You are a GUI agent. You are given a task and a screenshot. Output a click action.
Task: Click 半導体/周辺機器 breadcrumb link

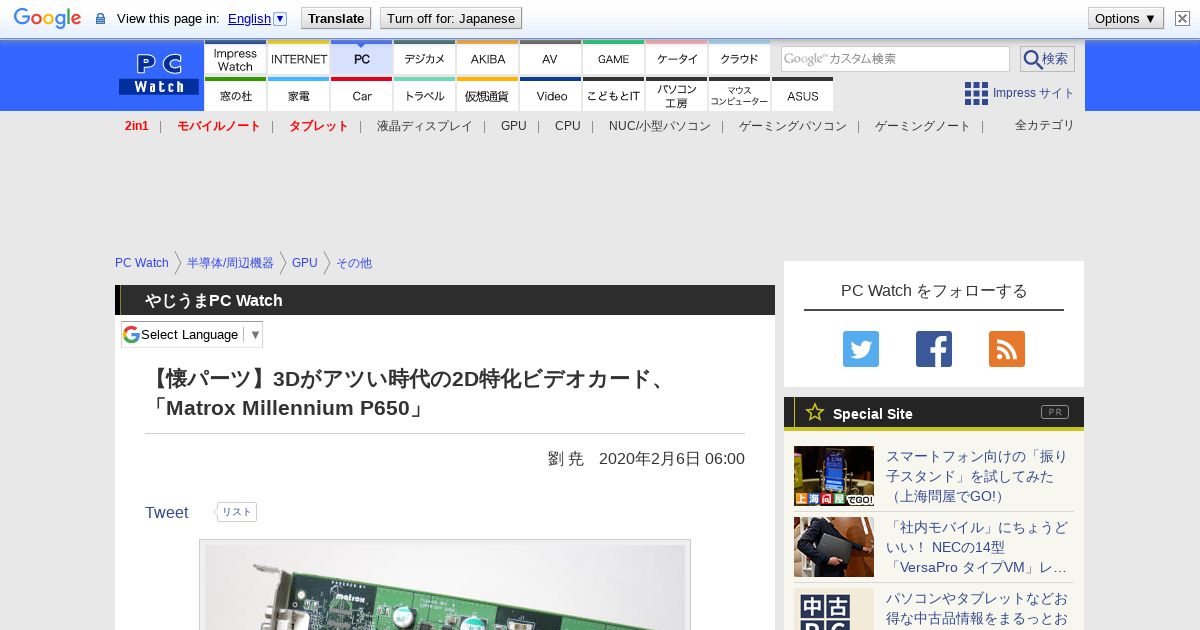tap(230, 263)
